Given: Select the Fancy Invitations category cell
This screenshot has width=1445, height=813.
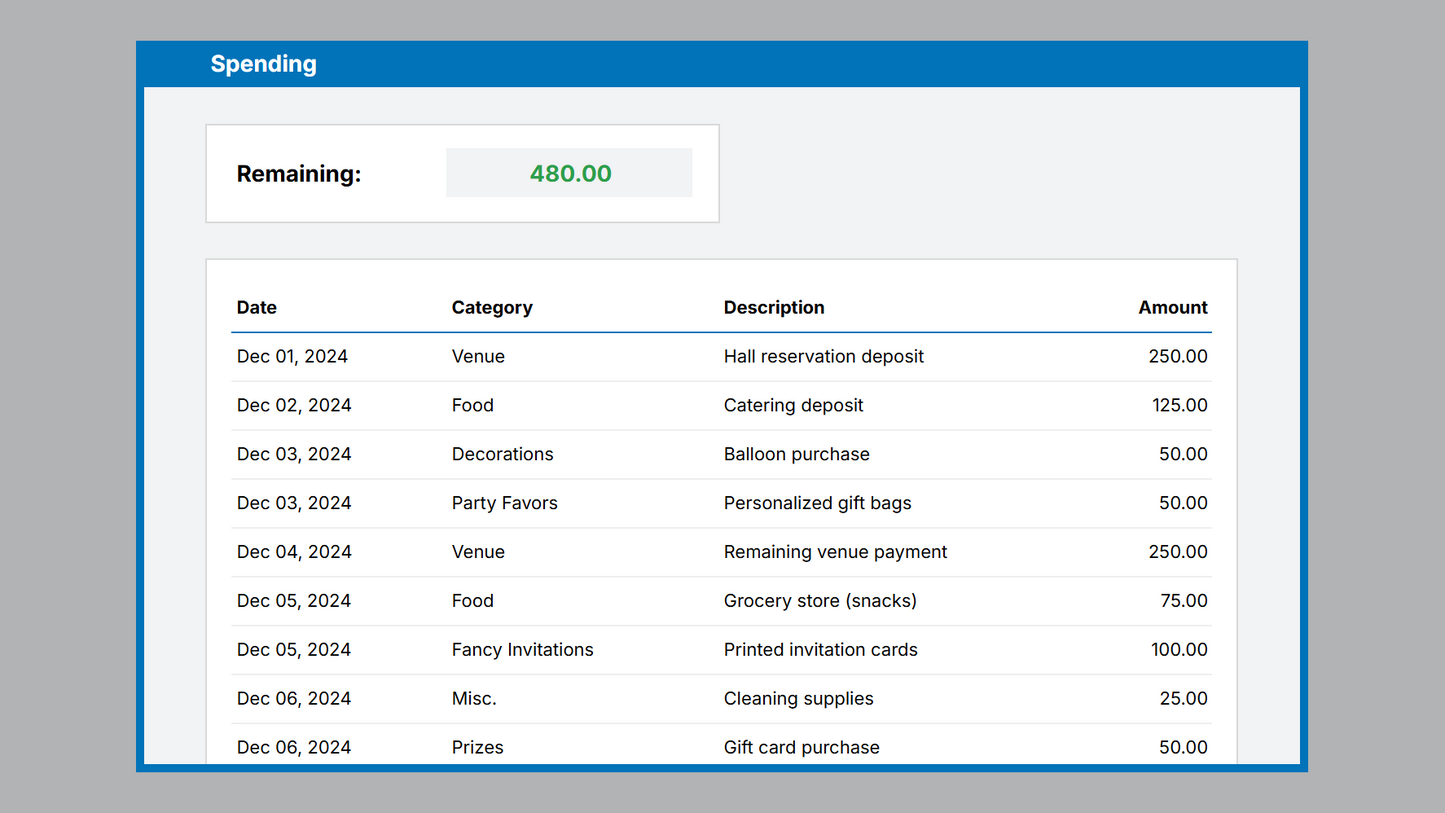Looking at the screenshot, I should [x=522, y=650].
